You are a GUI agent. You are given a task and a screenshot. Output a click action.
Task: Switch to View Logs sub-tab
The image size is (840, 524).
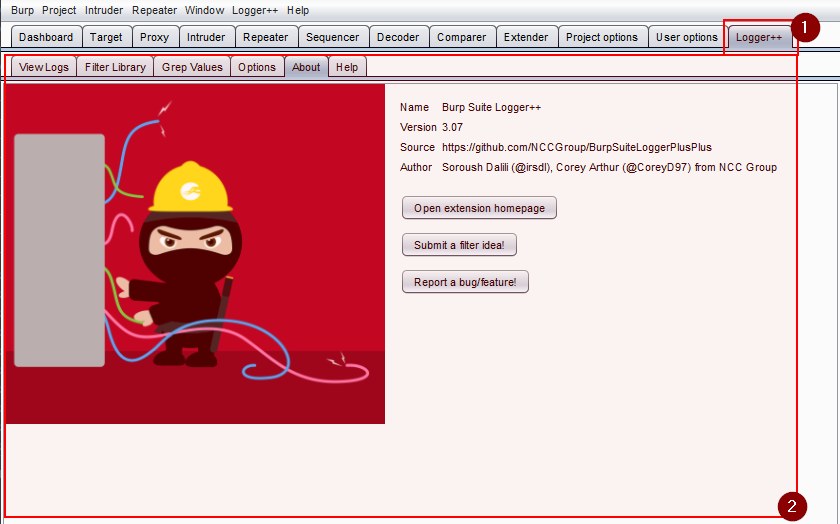click(44, 67)
